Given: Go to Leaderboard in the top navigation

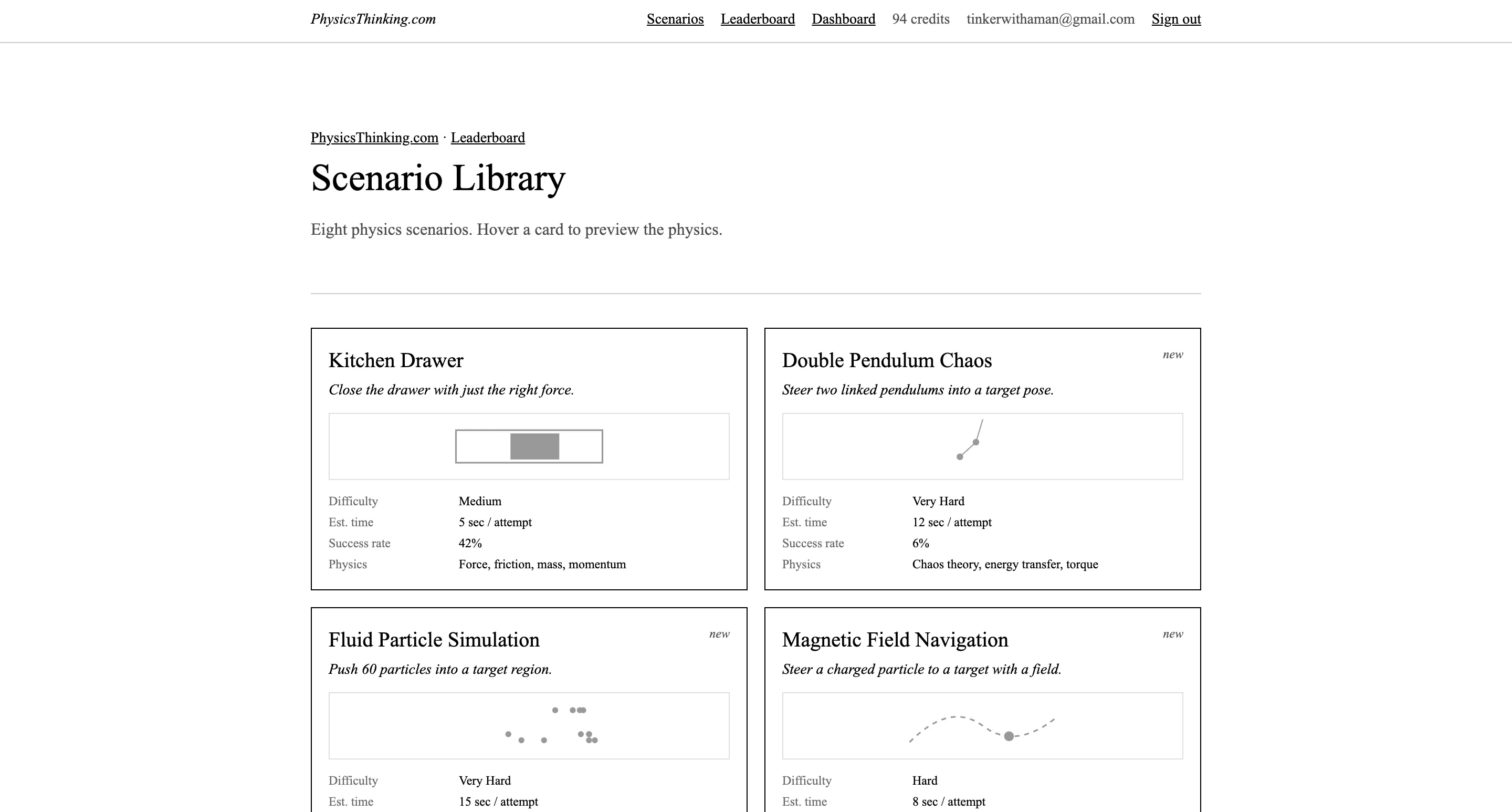Looking at the screenshot, I should [x=758, y=19].
